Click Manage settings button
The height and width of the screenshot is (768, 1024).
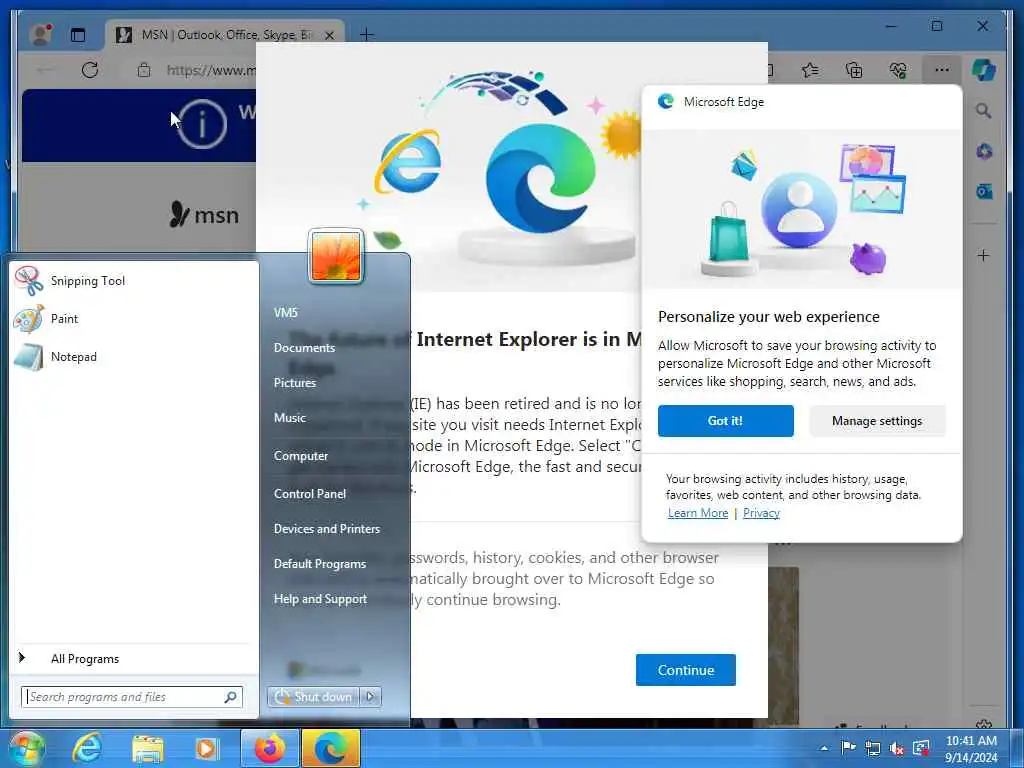(877, 421)
